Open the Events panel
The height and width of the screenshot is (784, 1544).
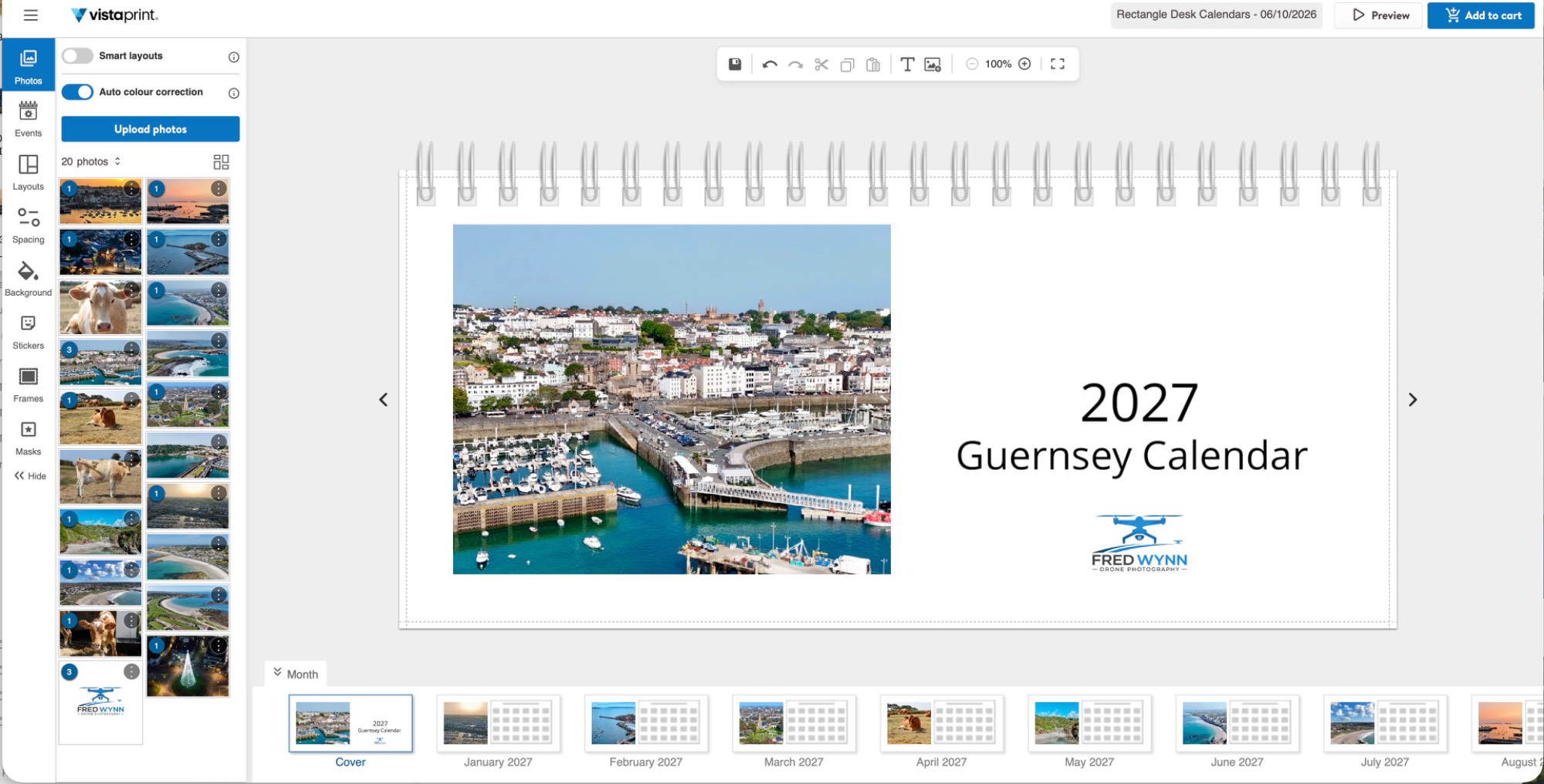(28, 120)
